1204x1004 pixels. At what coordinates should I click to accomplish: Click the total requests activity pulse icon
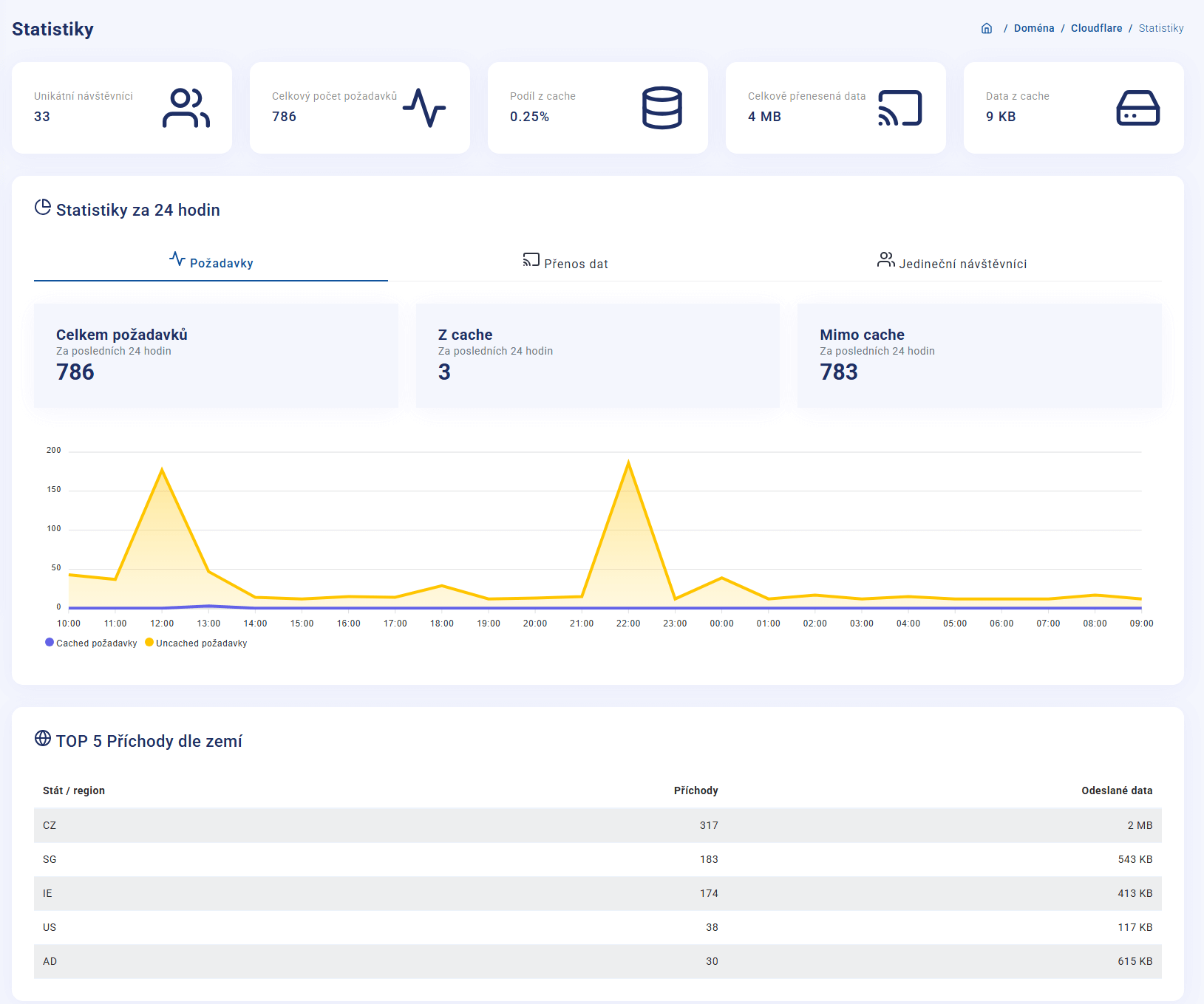pos(424,108)
